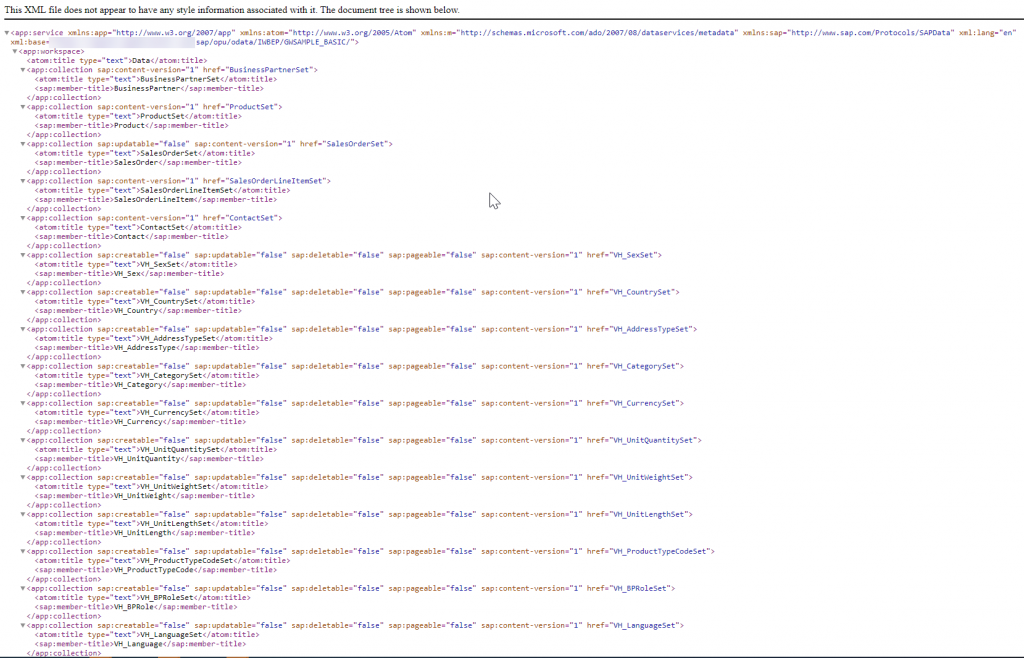Screen dimensions: 1024x658
Task: Click the member-title 'VH_Language' line
Action: click(x=140, y=644)
